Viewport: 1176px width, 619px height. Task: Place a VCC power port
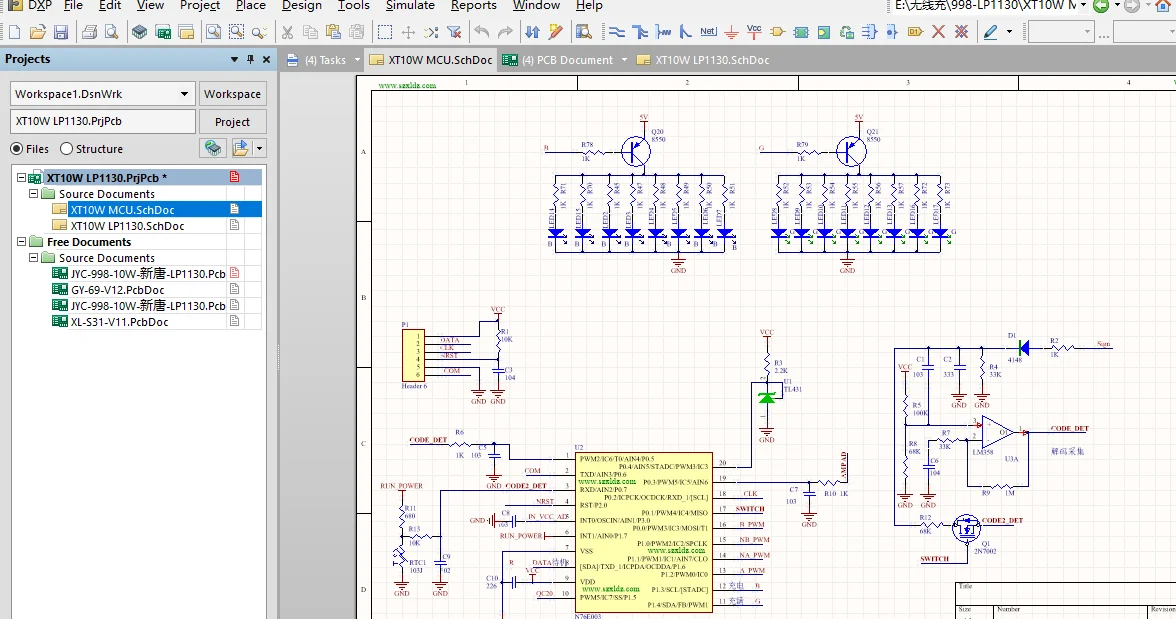[754, 32]
